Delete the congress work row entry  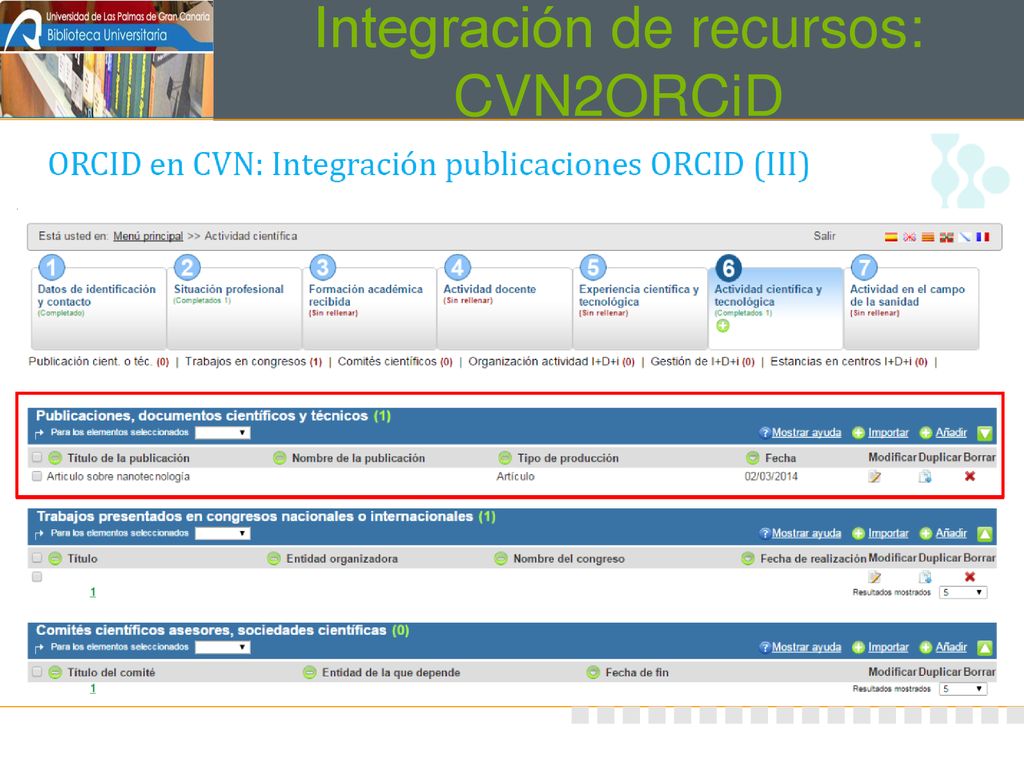pyautogui.click(x=970, y=577)
